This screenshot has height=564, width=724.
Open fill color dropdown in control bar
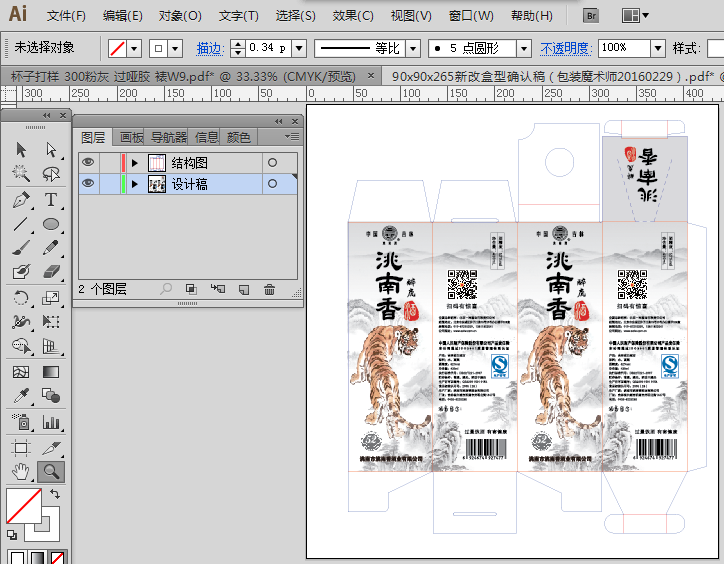(134, 49)
